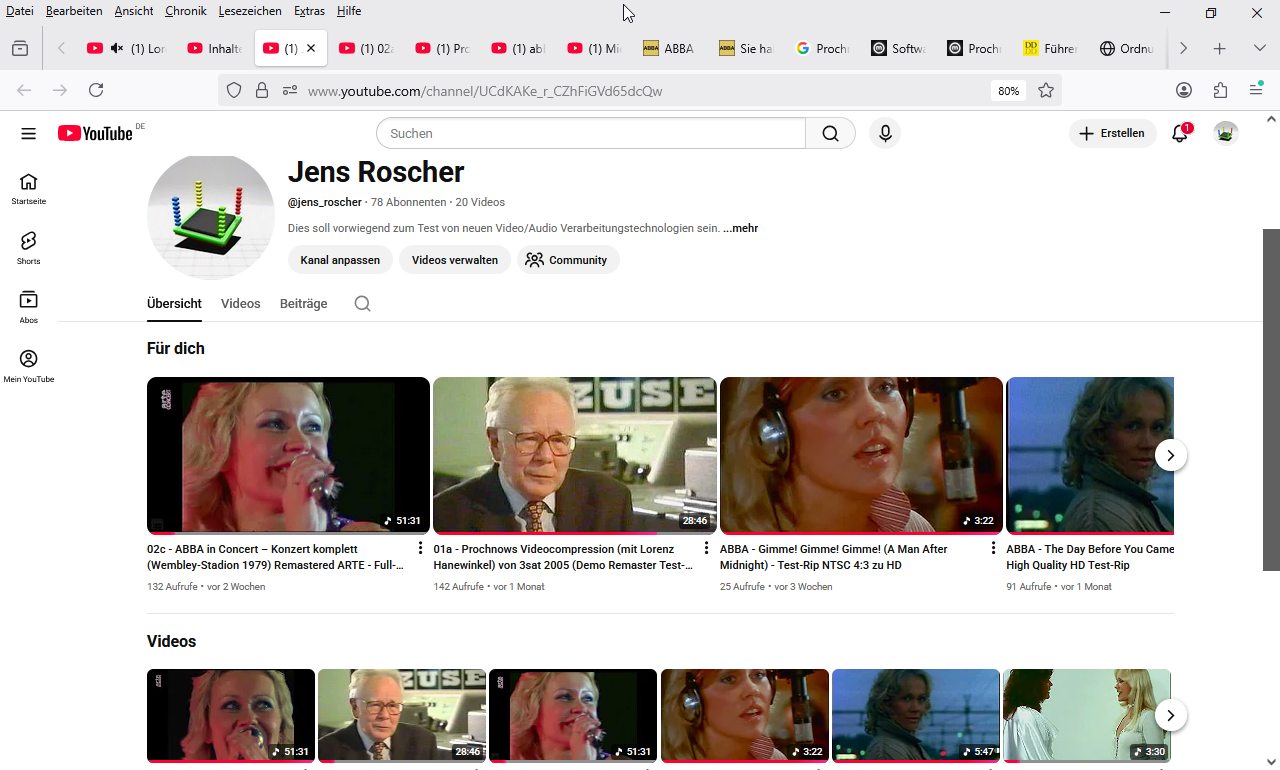
Task: Open the Lesezeichen menu
Action: tap(249, 11)
